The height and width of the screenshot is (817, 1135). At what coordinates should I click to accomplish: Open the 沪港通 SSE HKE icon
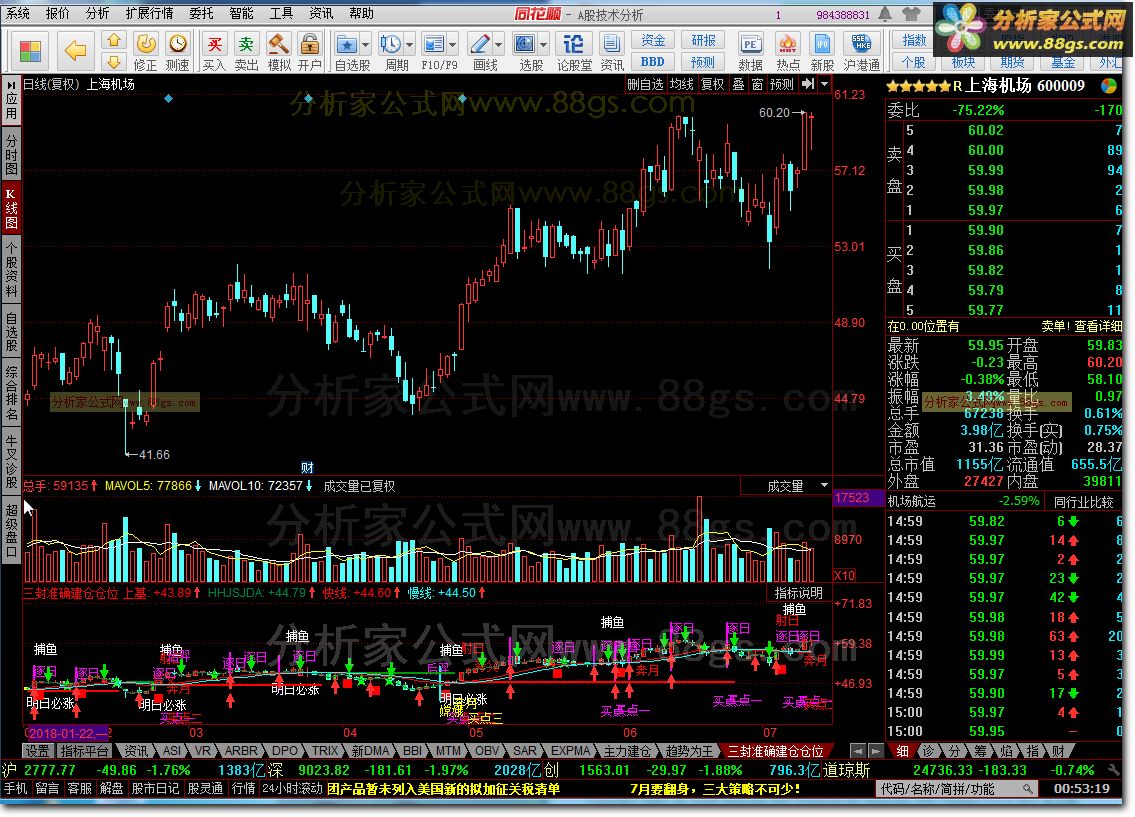tap(861, 45)
